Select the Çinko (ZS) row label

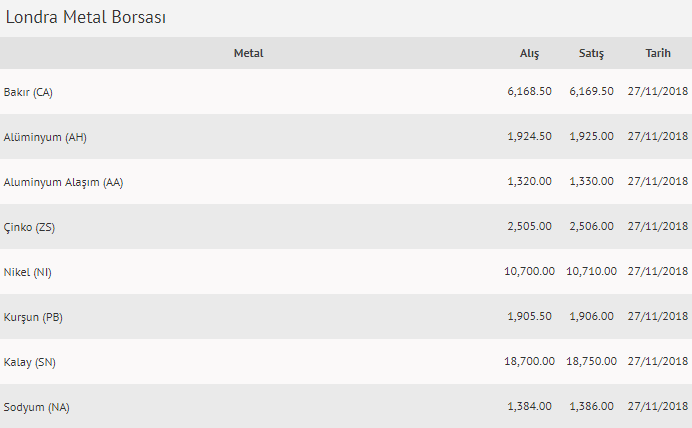coord(29,227)
